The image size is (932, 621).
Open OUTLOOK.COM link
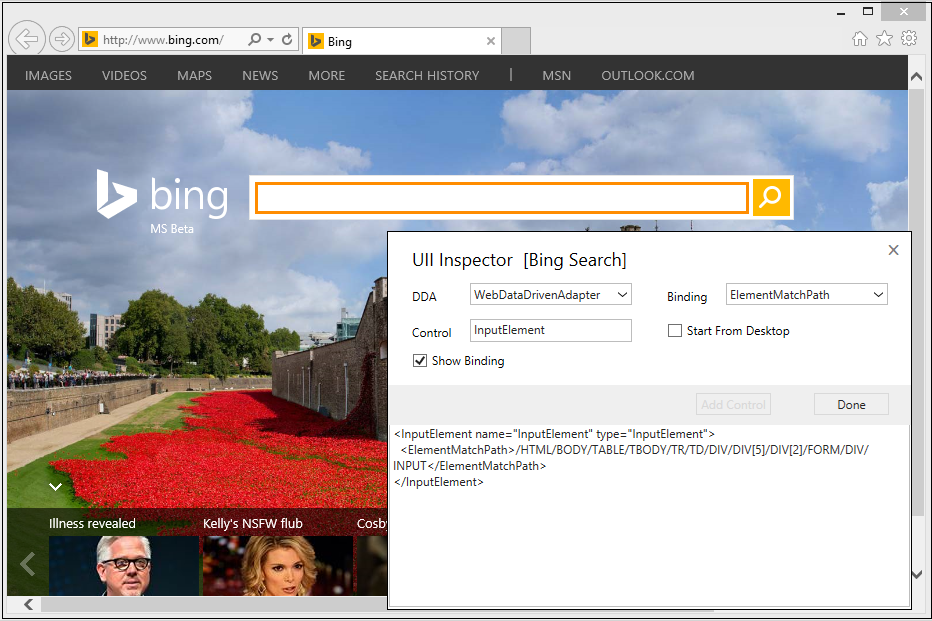[647, 75]
